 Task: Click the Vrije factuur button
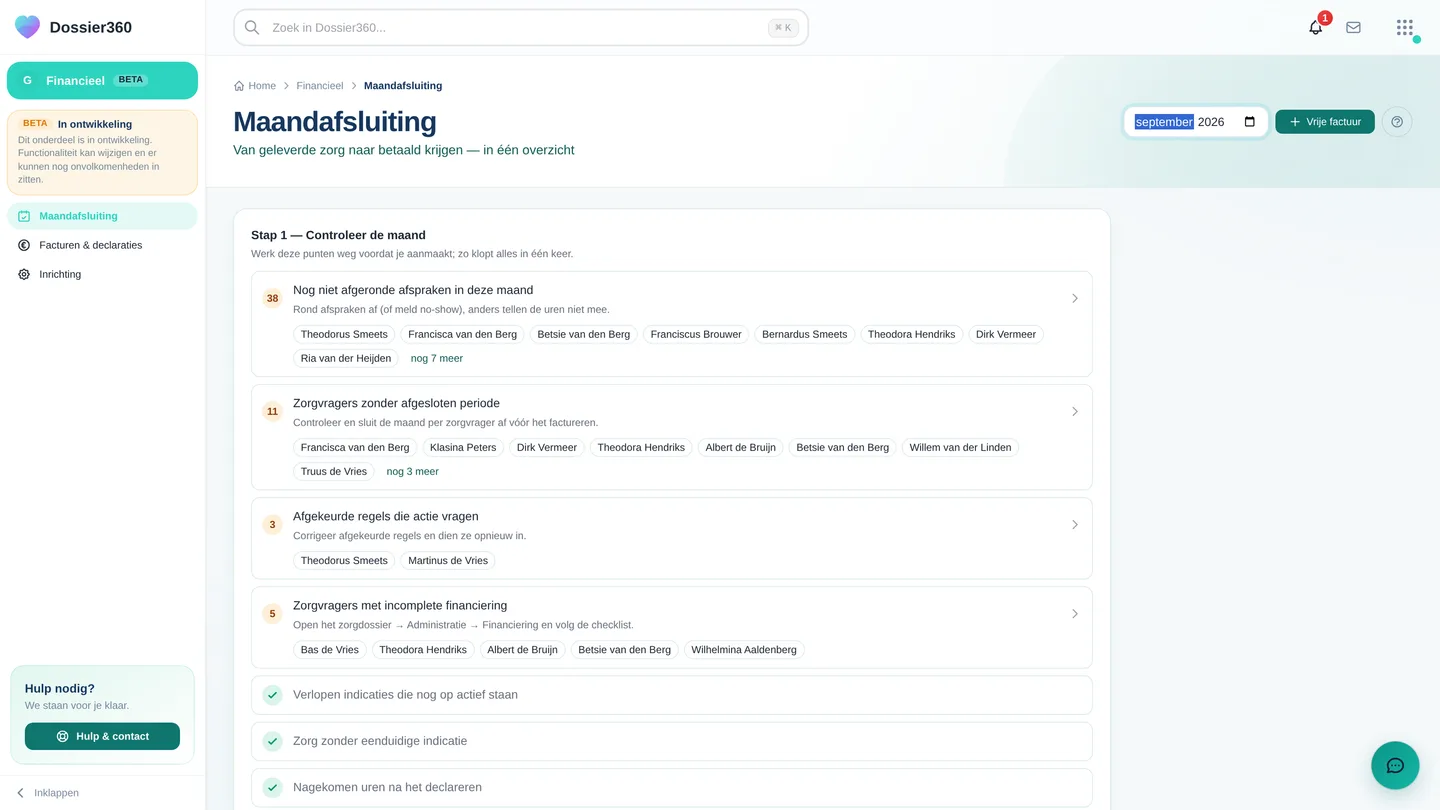pyautogui.click(x=1325, y=122)
